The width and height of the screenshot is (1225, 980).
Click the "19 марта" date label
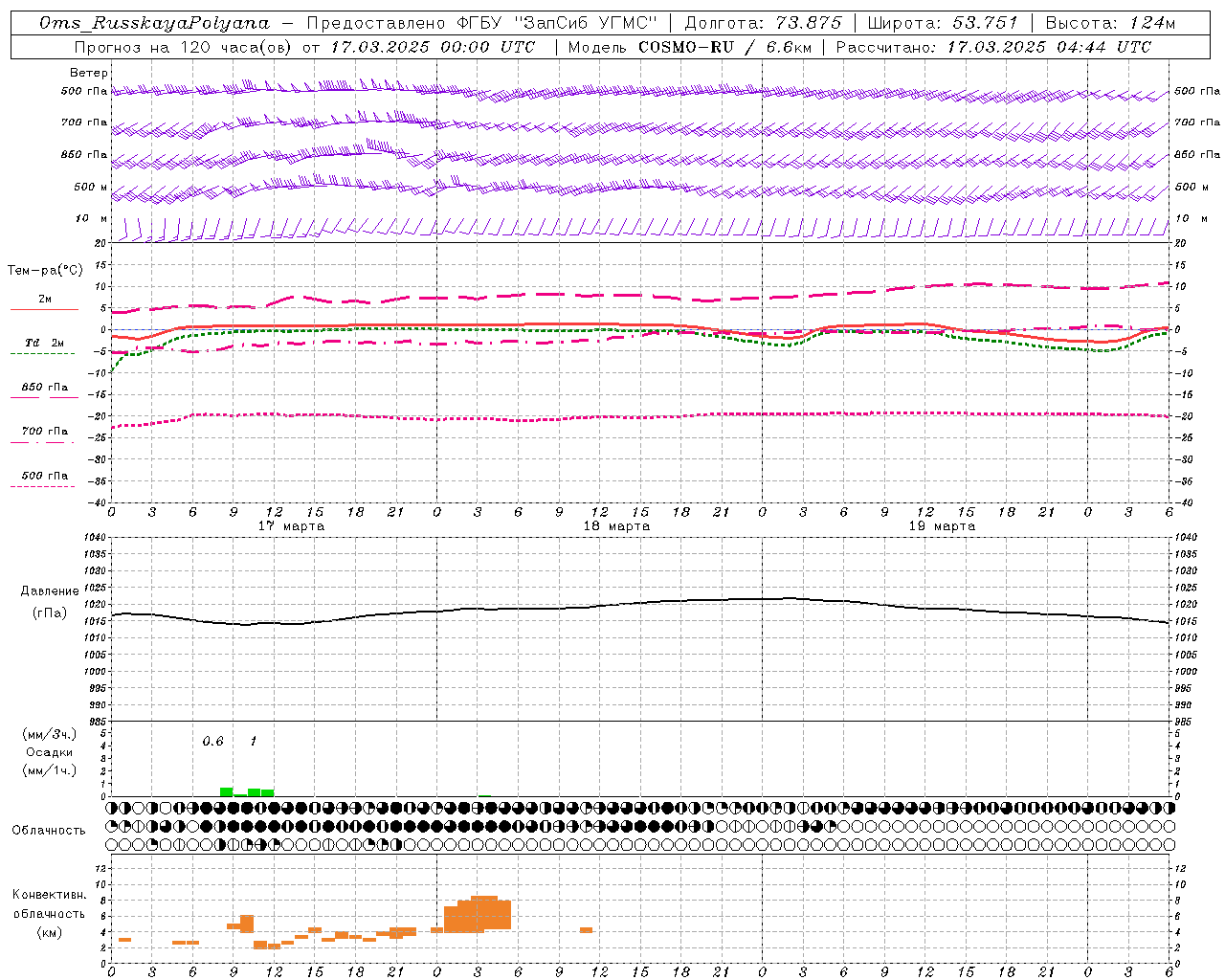[942, 525]
